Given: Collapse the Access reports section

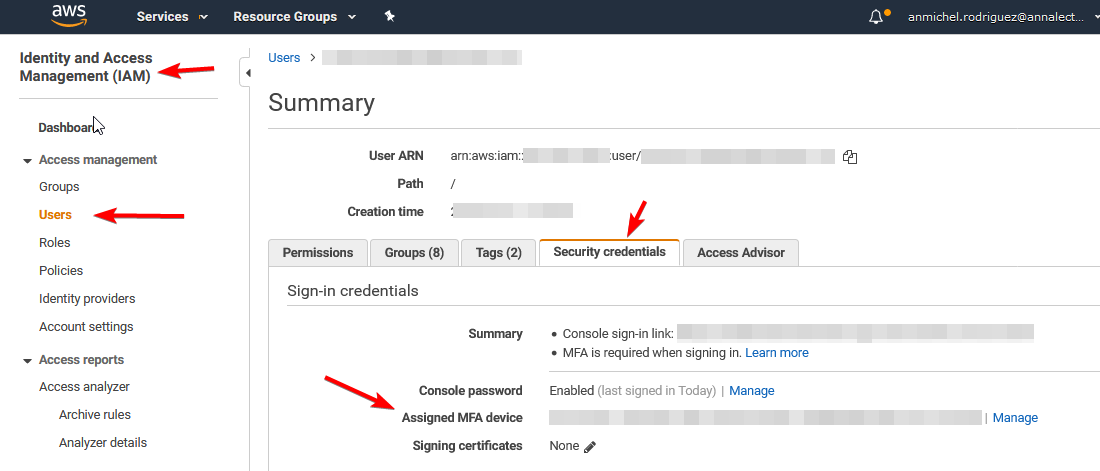Looking at the screenshot, I should tap(27, 361).
